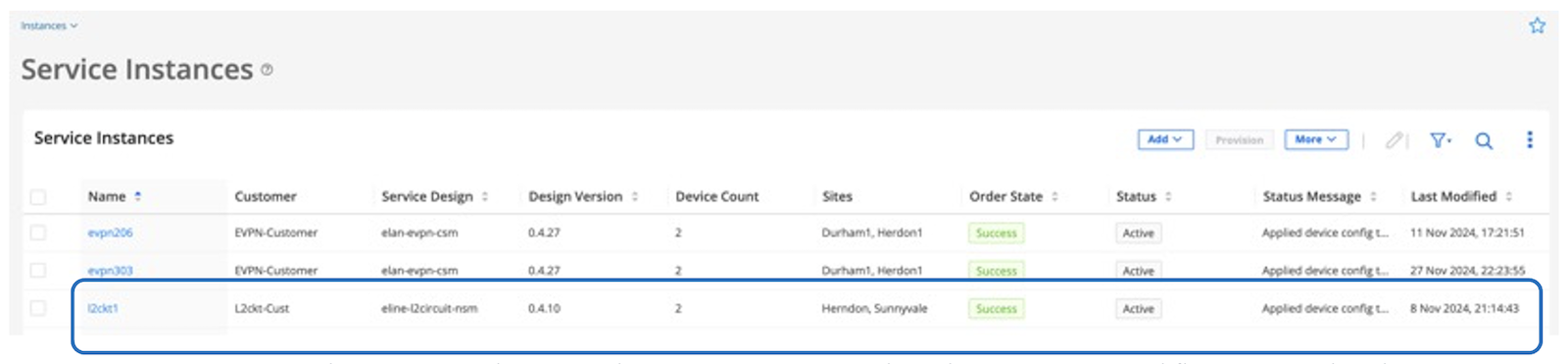Sort by Service Design column arrows
This screenshot has height=364, width=1568.
coord(485,196)
